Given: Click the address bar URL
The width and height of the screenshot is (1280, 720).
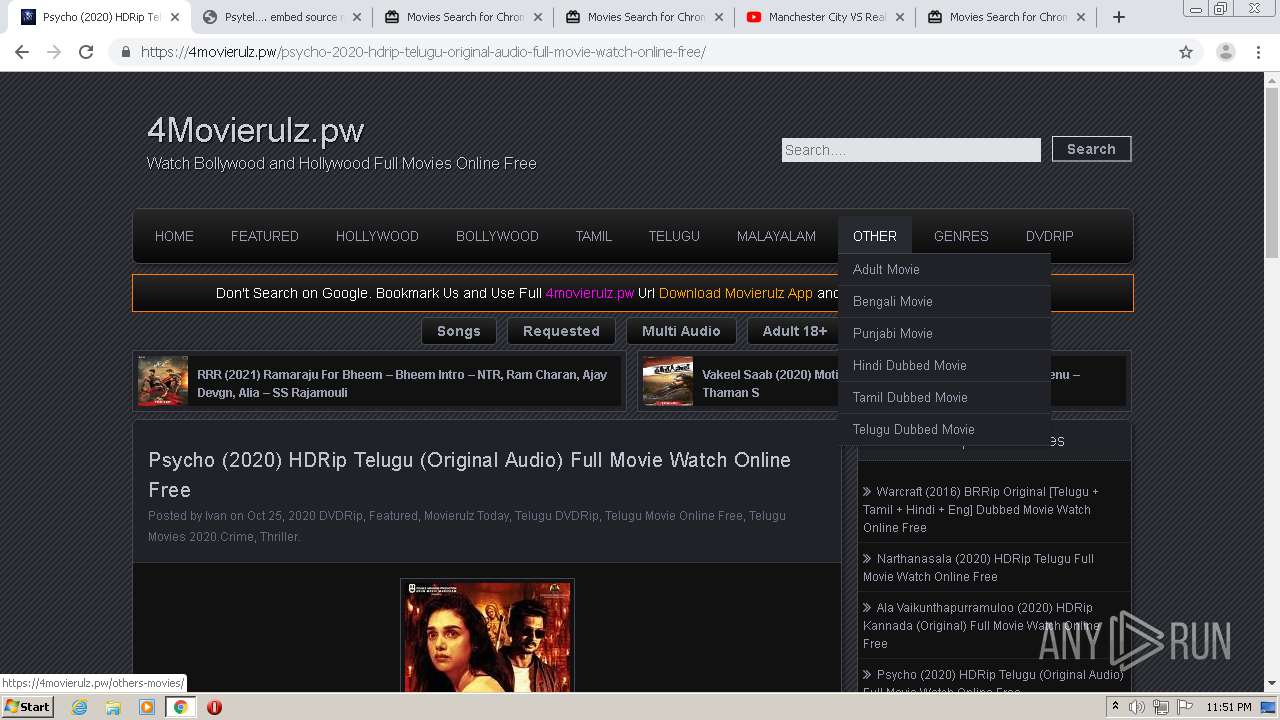Looking at the screenshot, I should (x=423, y=52).
